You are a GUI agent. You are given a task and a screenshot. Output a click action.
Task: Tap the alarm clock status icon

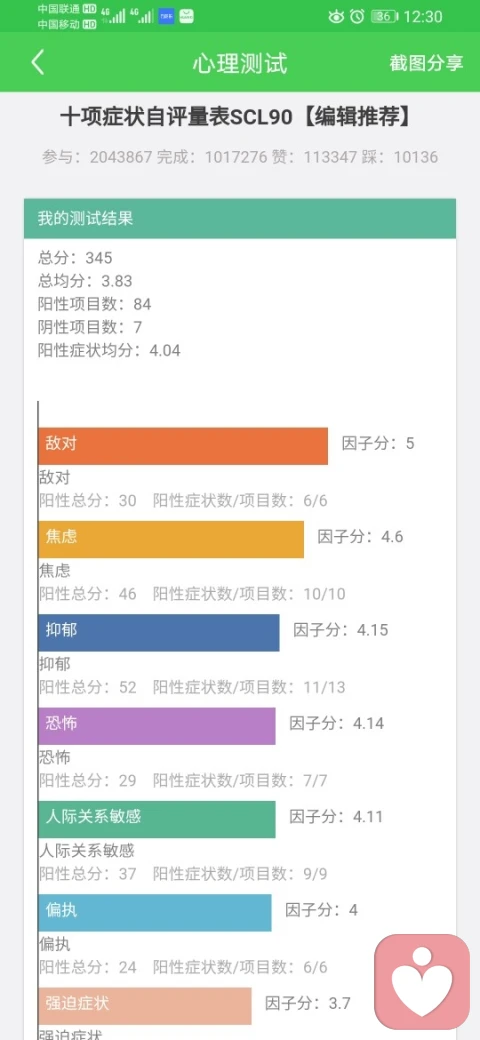357,17
